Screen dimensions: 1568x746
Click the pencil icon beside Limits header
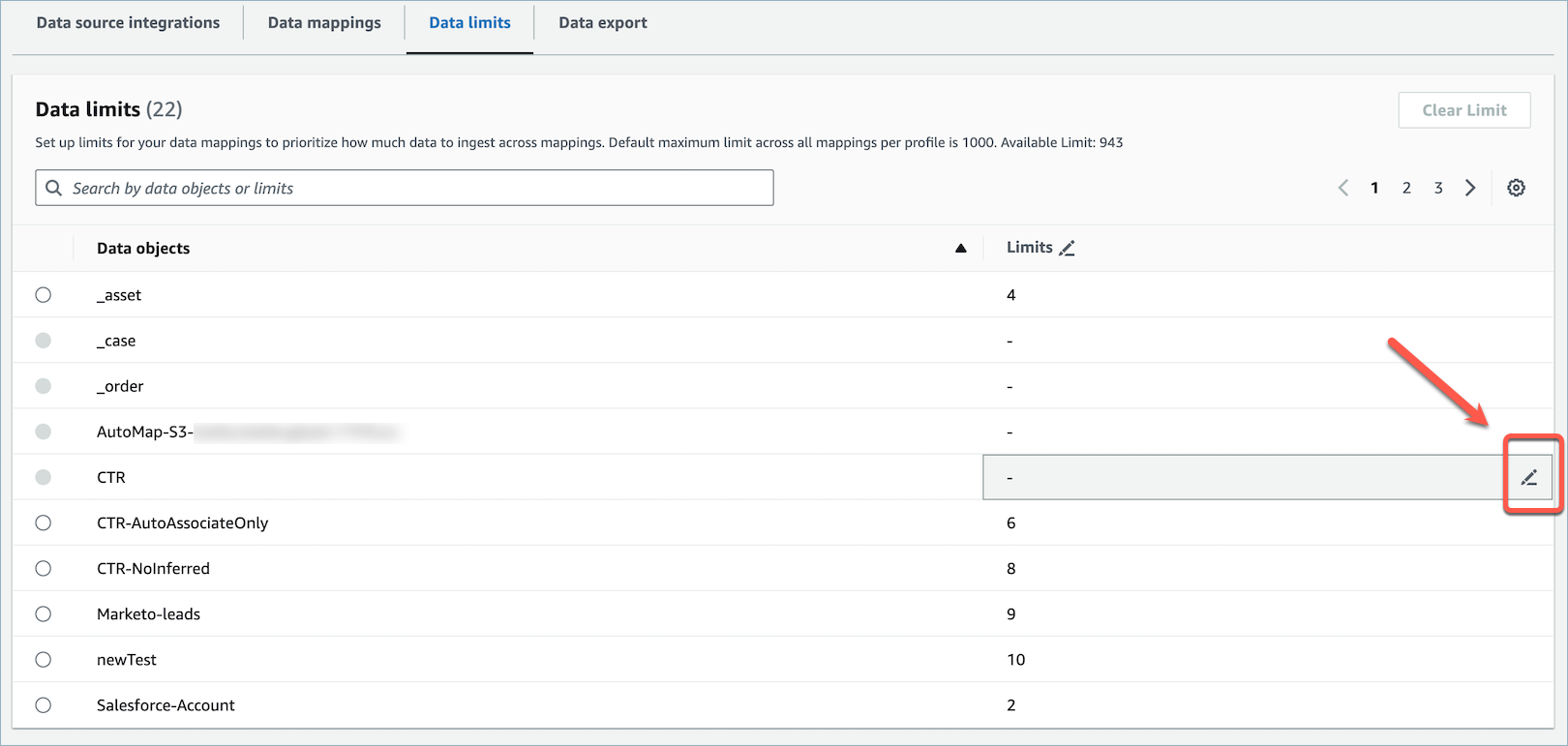click(1067, 249)
